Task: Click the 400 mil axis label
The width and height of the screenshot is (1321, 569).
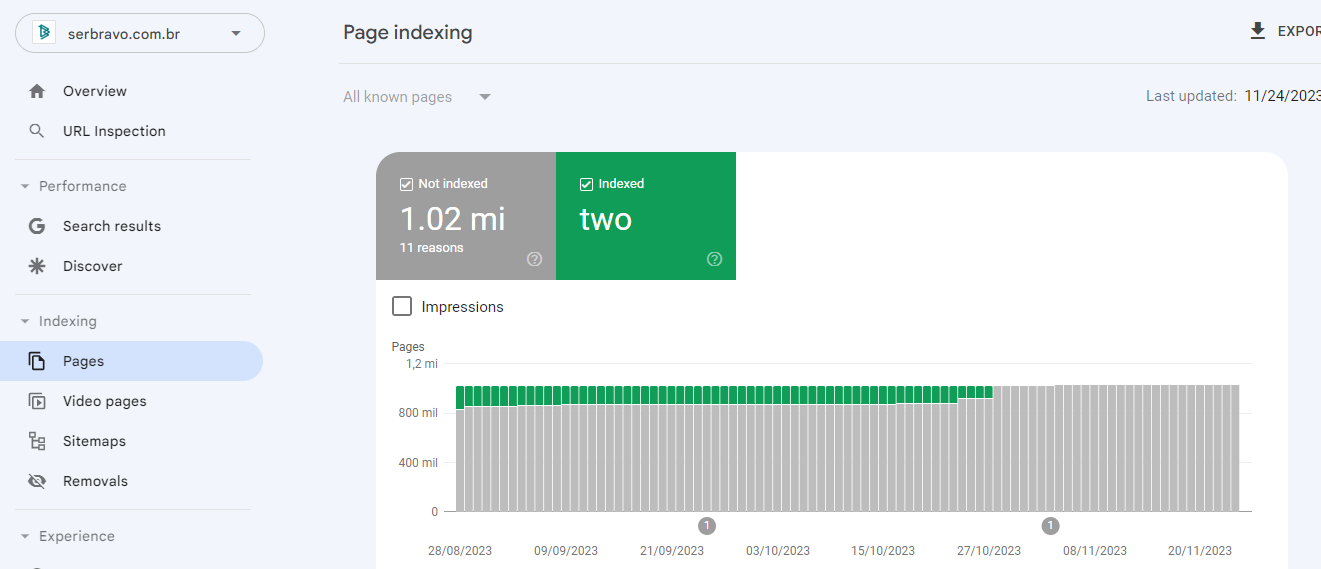Action: coord(418,463)
